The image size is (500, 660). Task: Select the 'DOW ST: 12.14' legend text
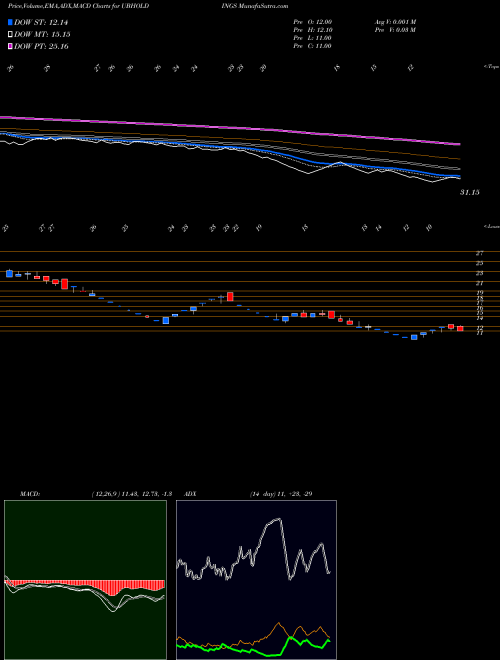point(41,22)
